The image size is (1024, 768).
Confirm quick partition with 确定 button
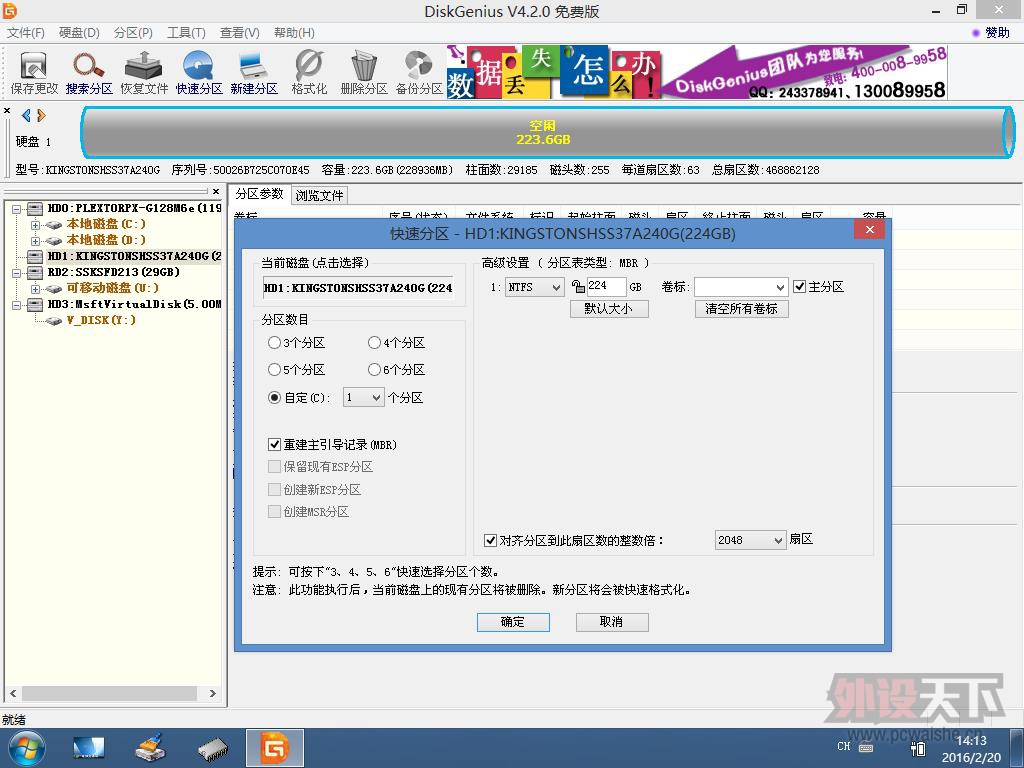click(x=513, y=622)
